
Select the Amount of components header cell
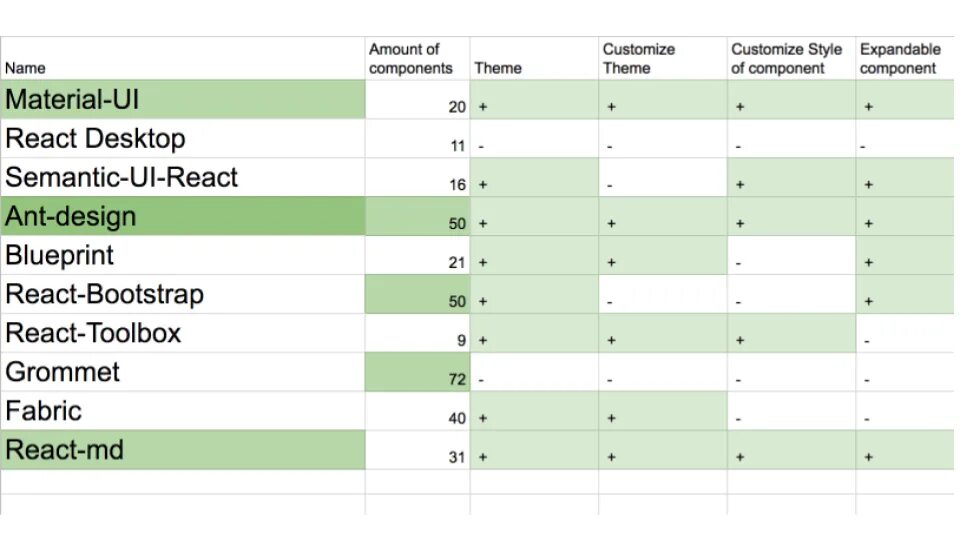pyautogui.click(x=417, y=59)
